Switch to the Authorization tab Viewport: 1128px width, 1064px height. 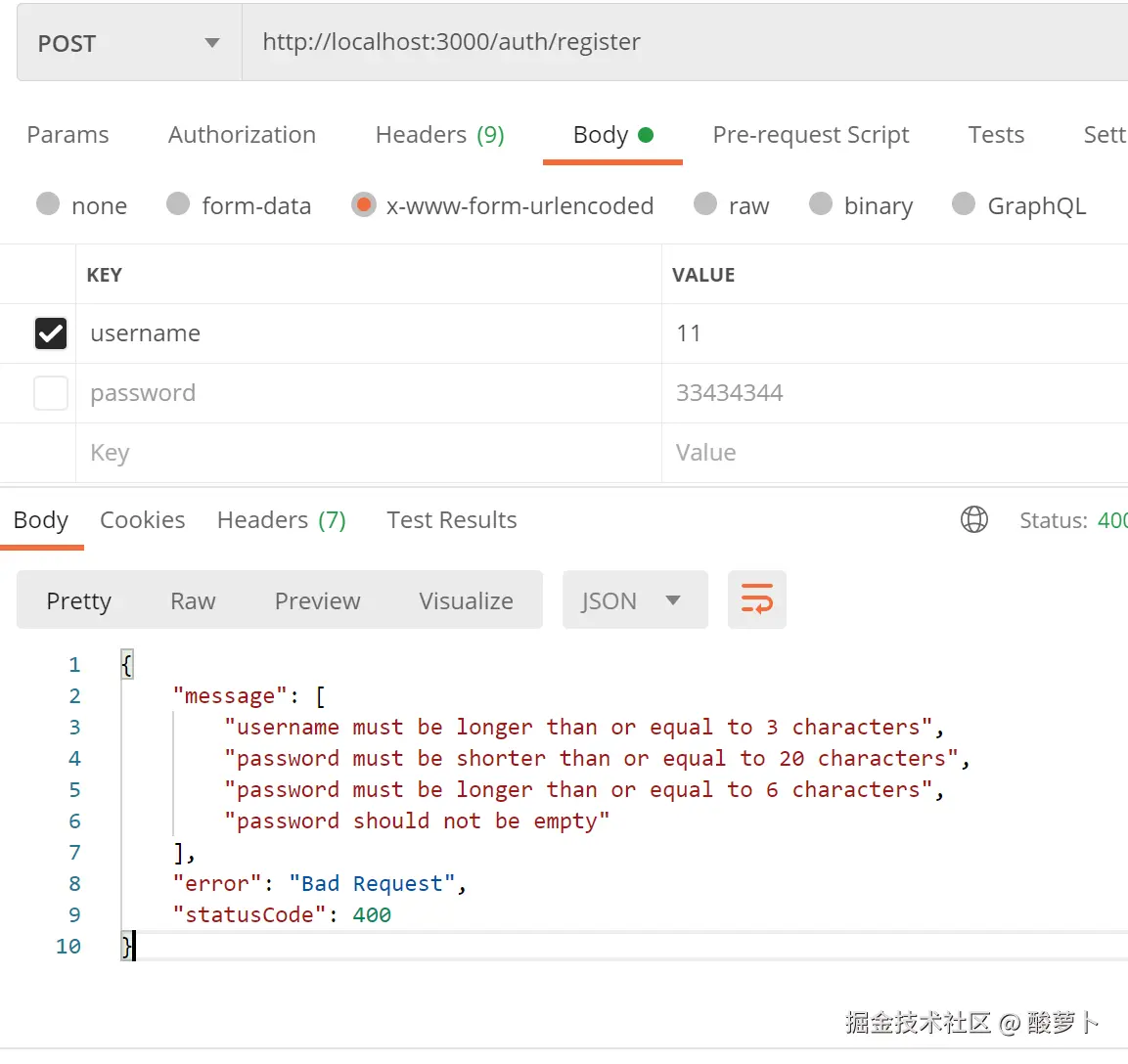tap(242, 135)
